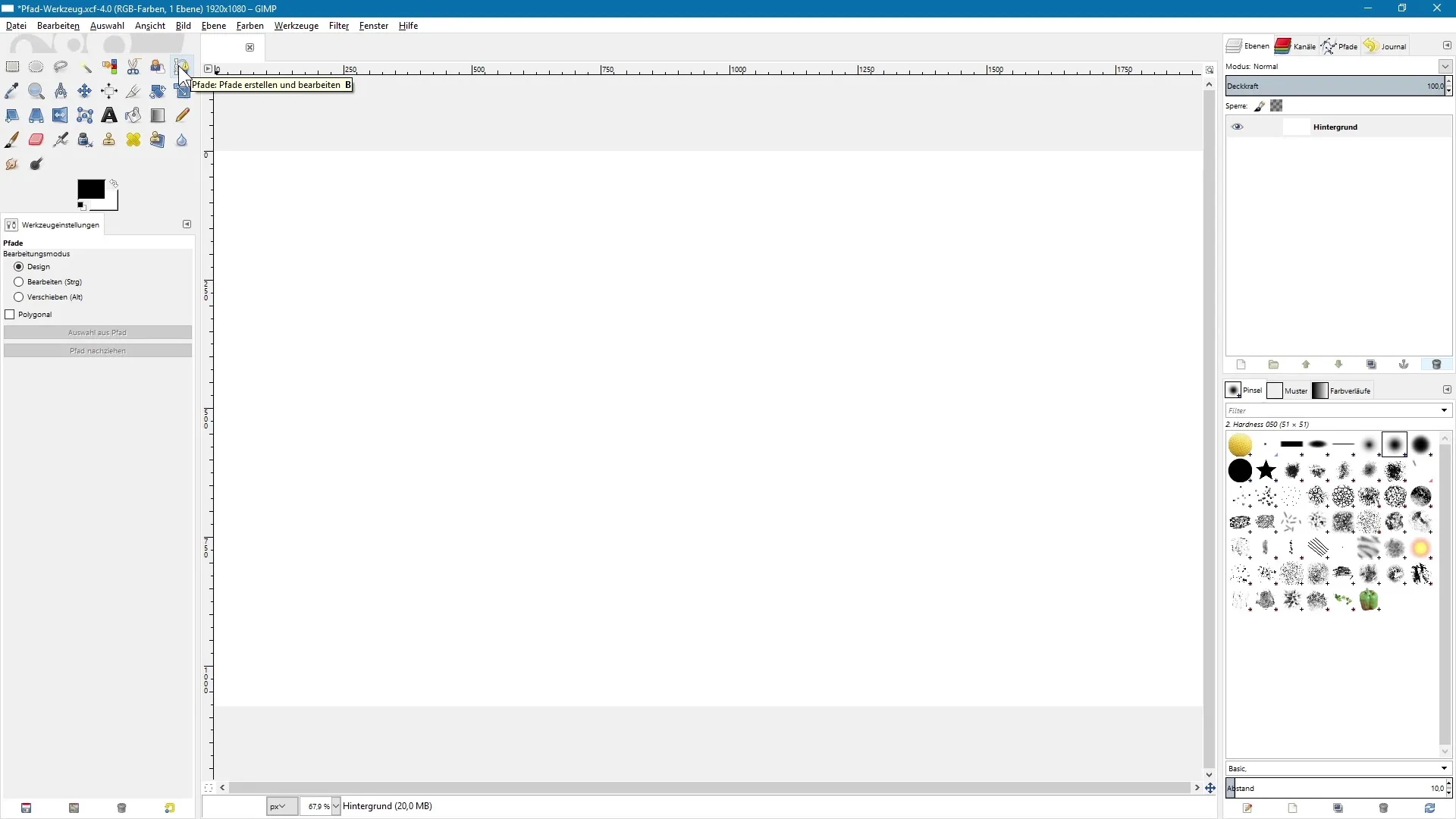Expand the Basic brush tag dropdown
This screenshot has width=1456, height=819.
pos(1443,768)
